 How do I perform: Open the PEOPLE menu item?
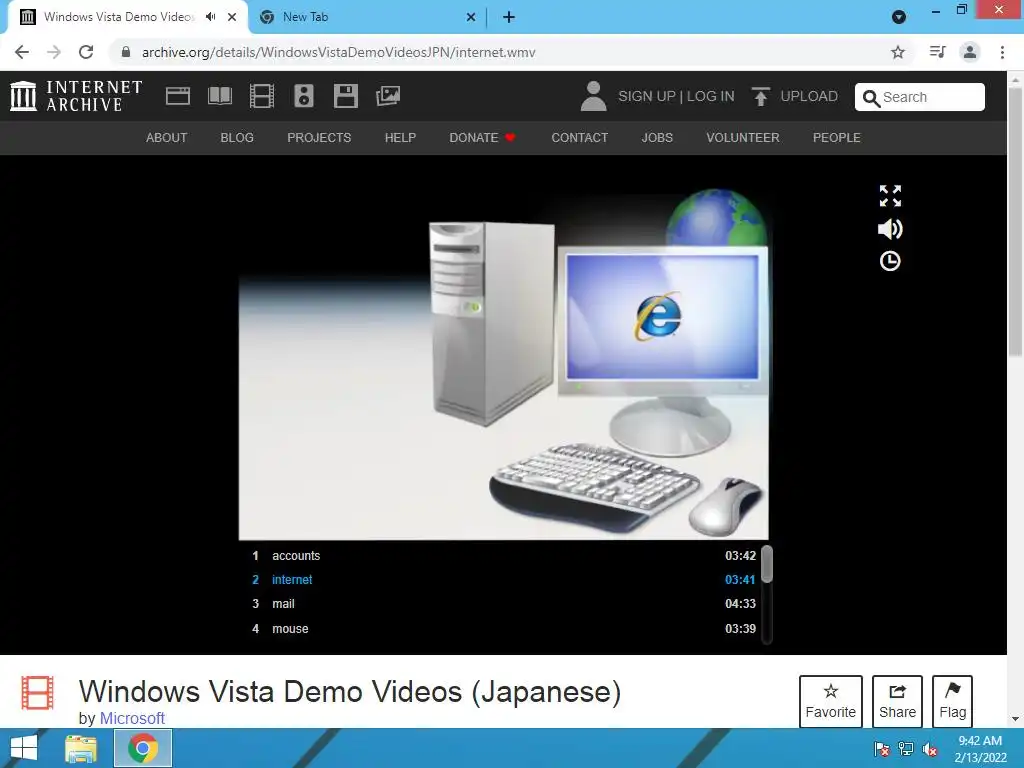837,138
